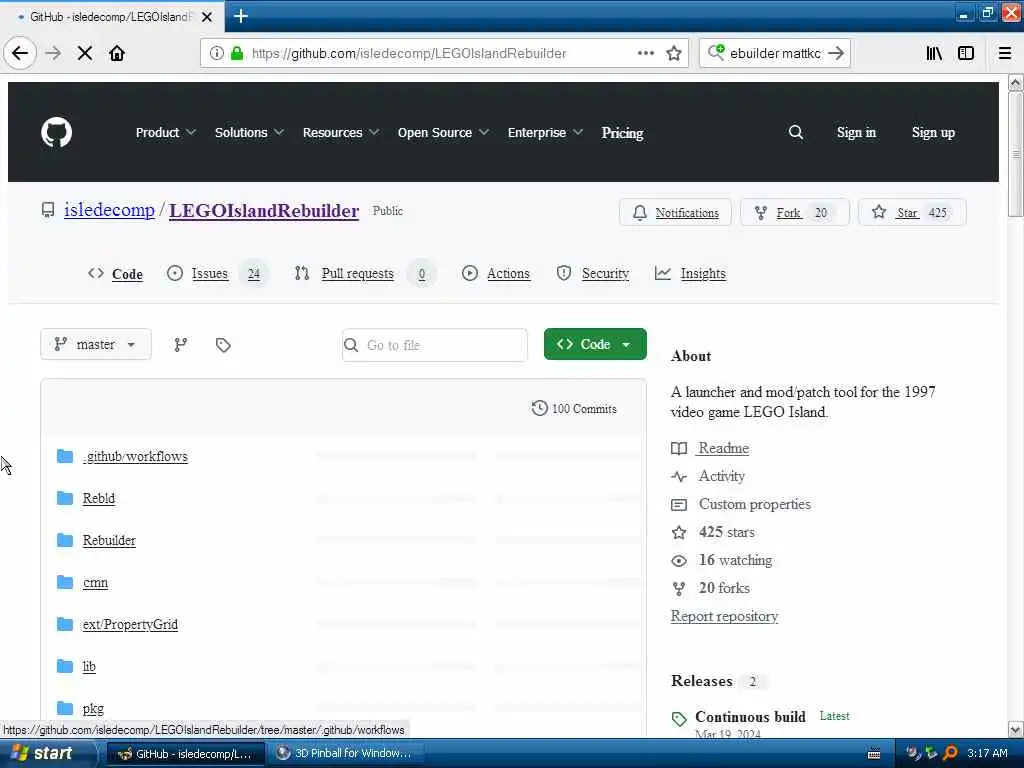Open the ext/PropertyGrid folder
The image size is (1024, 768).
coord(130,624)
